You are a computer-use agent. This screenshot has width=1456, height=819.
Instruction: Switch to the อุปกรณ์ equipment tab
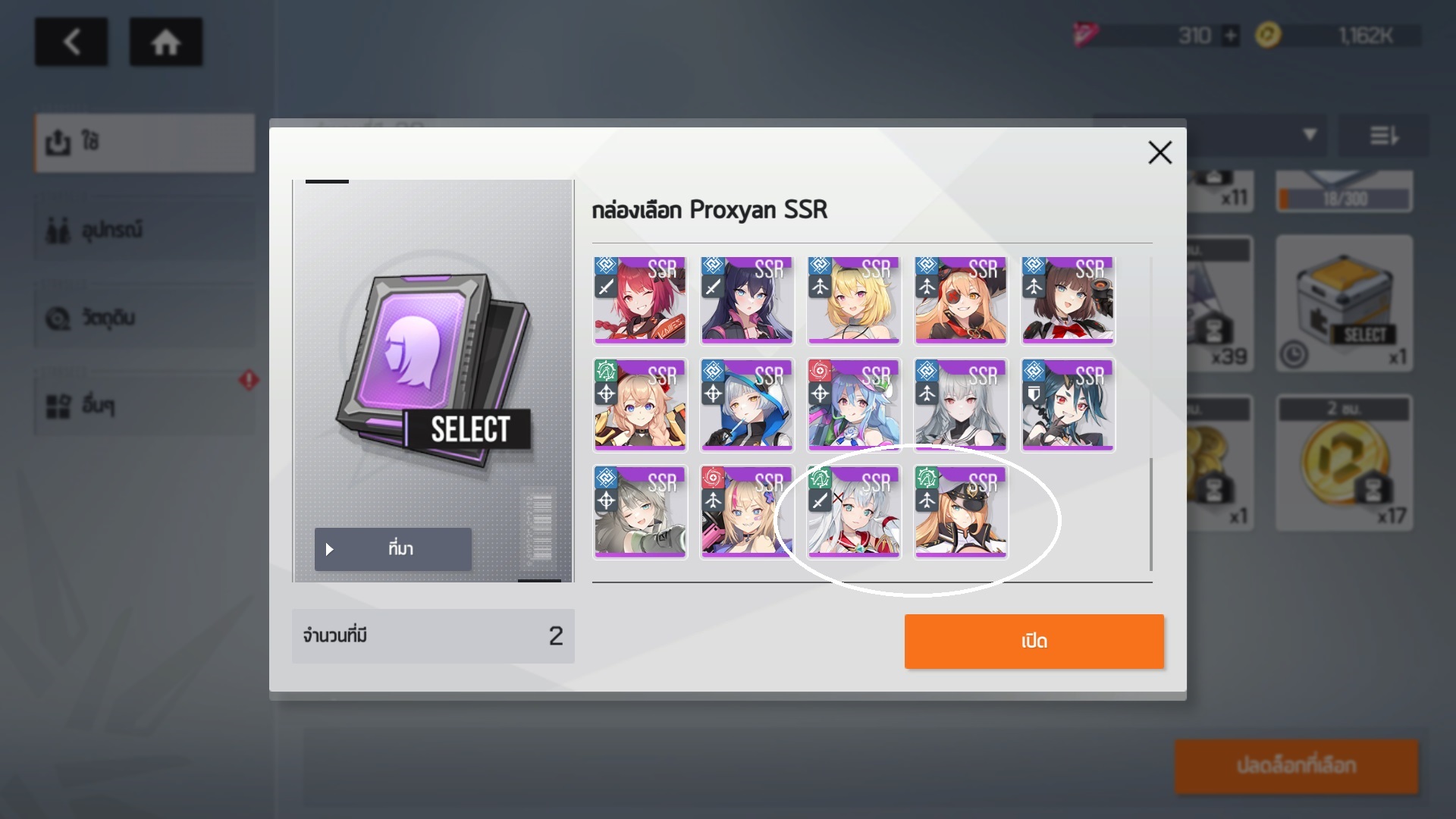[x=144, y=230]
